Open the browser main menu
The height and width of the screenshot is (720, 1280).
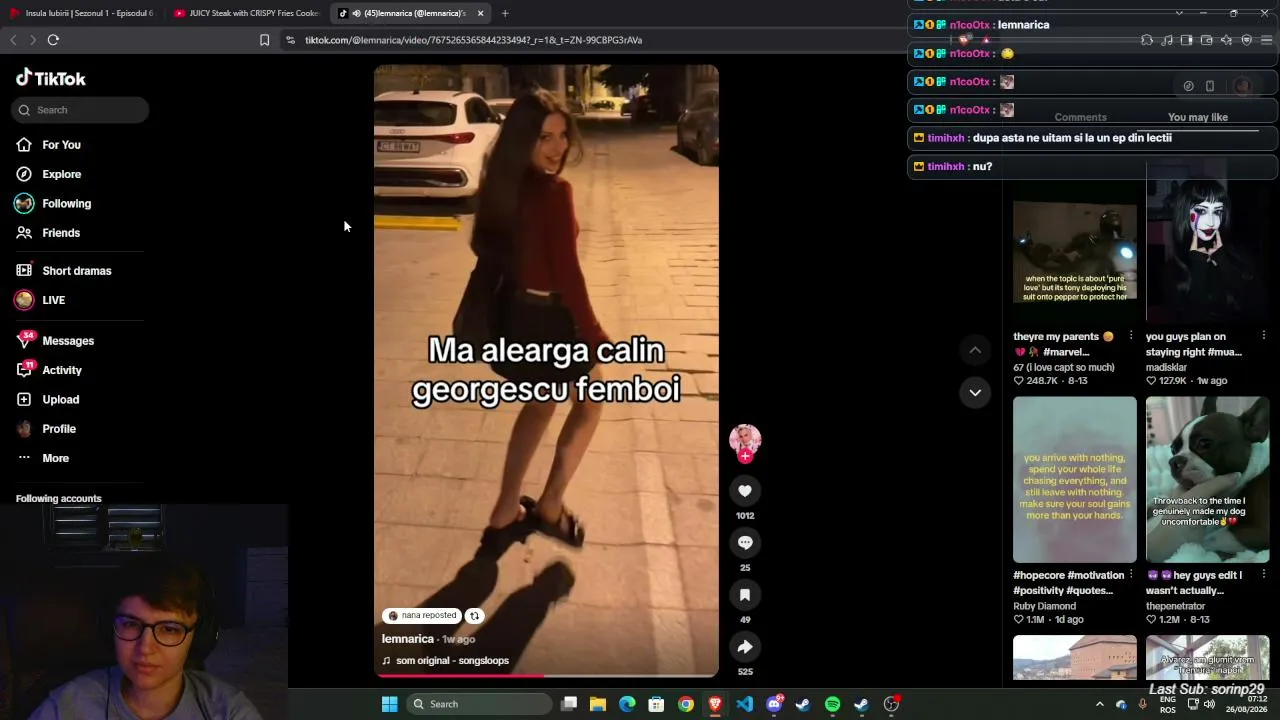[x=1266, y=40]
